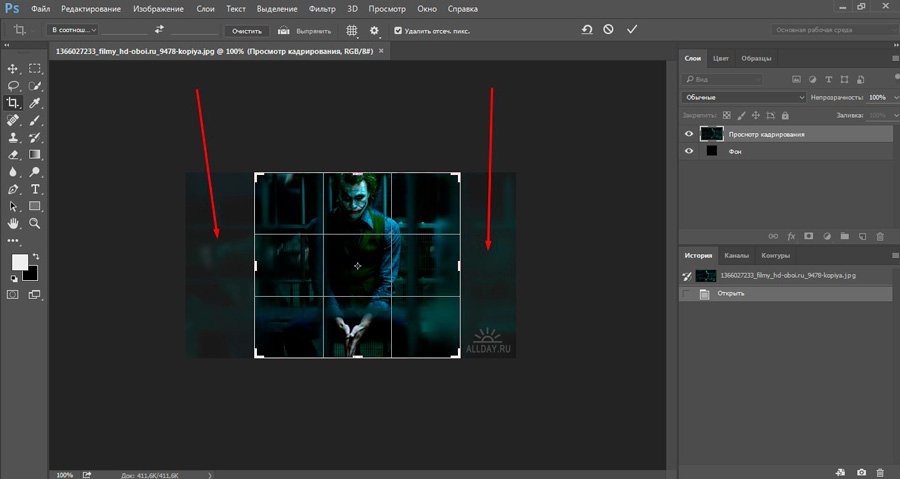900x479 pixels.
Task: Select the Path Selection tool
Action: click(x=12, y=207)
